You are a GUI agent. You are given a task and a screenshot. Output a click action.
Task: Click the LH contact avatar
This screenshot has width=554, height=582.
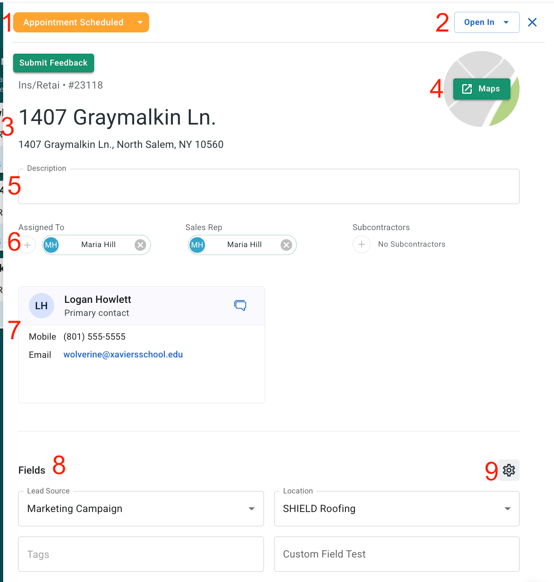[42, 305]
